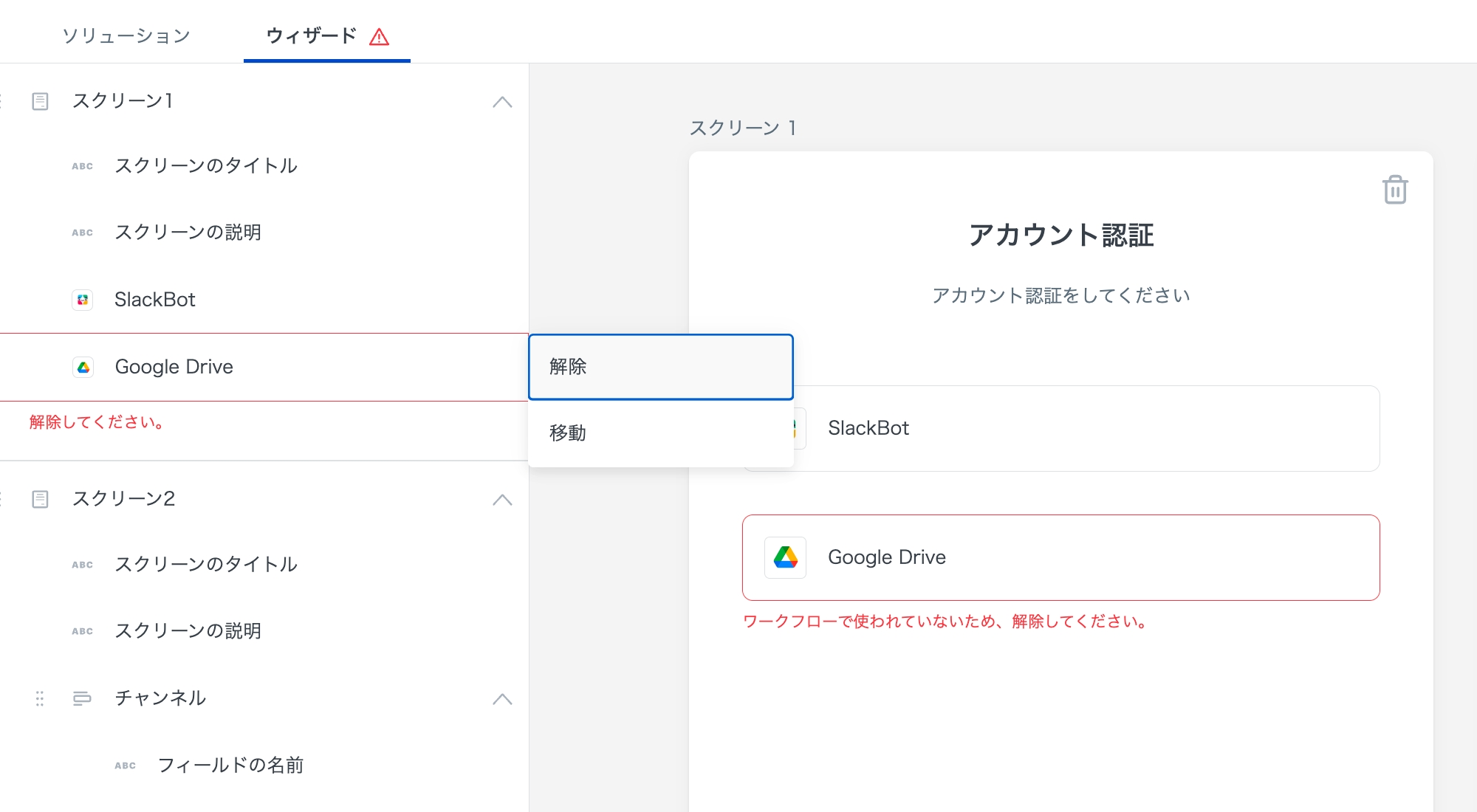This screenshot has height=812, width=1477.
Task: Click the trash delete icon on screen card
Action: point(1394,190)
